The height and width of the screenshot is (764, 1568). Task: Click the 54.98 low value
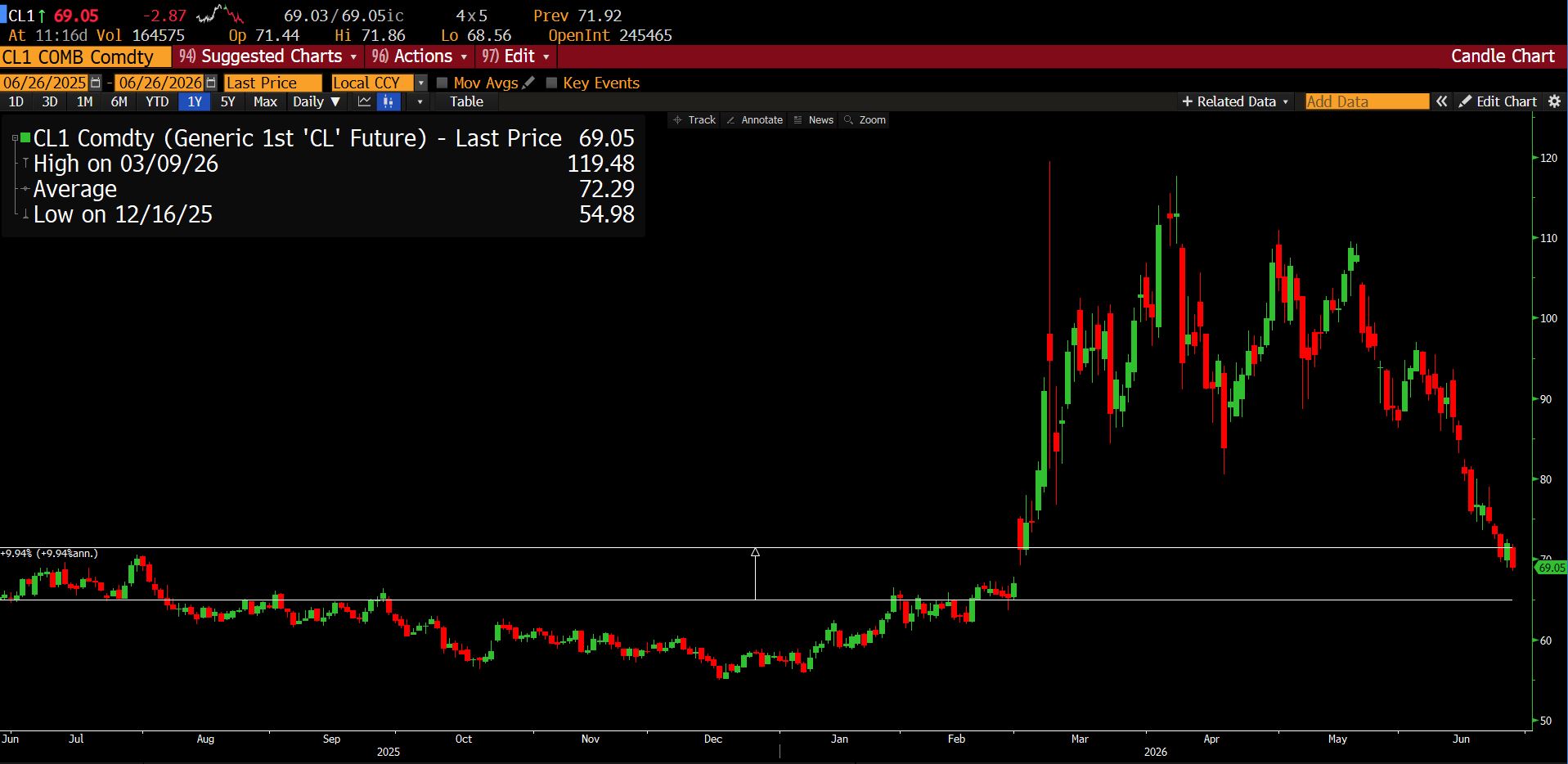(x=607, y=214)
